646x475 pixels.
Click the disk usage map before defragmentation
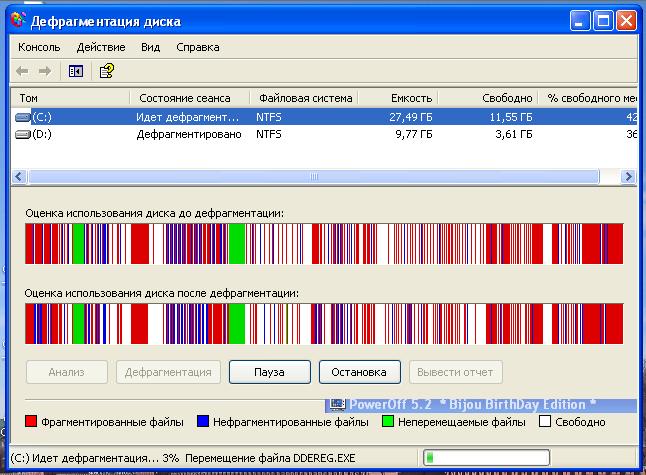(x=324, y=243)
